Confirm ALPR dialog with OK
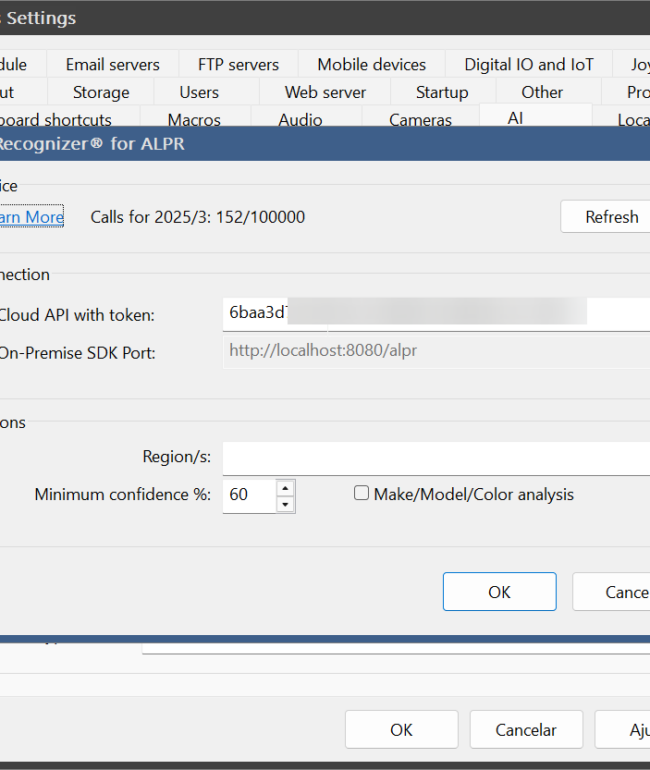Screen dimensions: 650x770 click(499, 592)
